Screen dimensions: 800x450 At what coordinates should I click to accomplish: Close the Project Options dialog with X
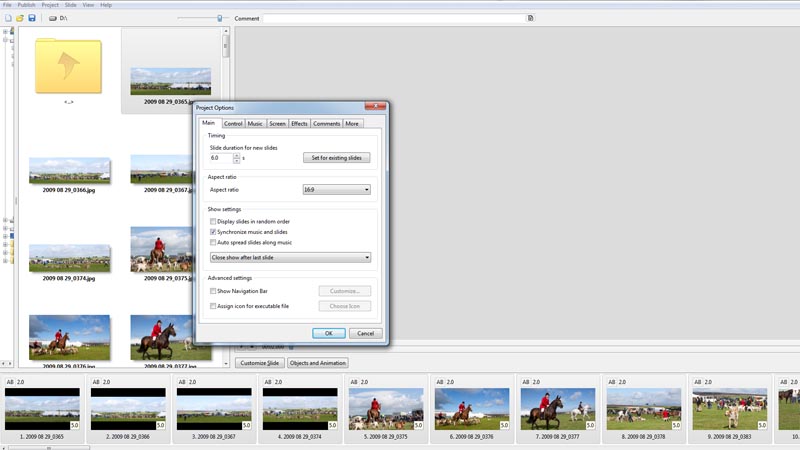(x=376, y=106)
